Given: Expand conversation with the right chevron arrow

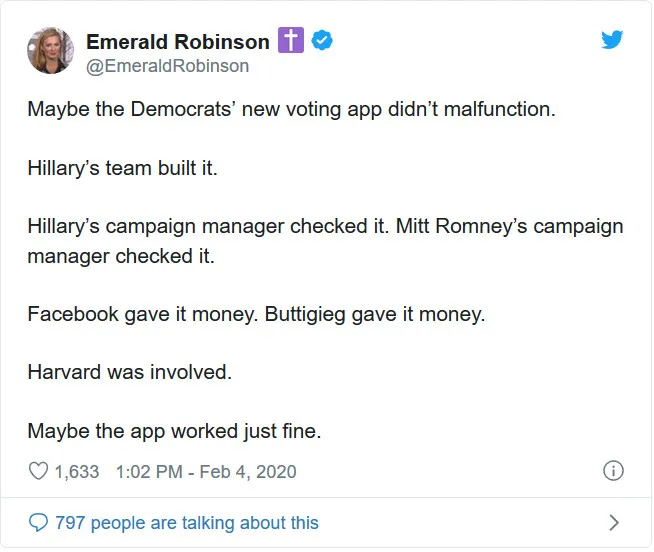Looking at the screenshot, I should pyautogui.click(x=614, y=522).
